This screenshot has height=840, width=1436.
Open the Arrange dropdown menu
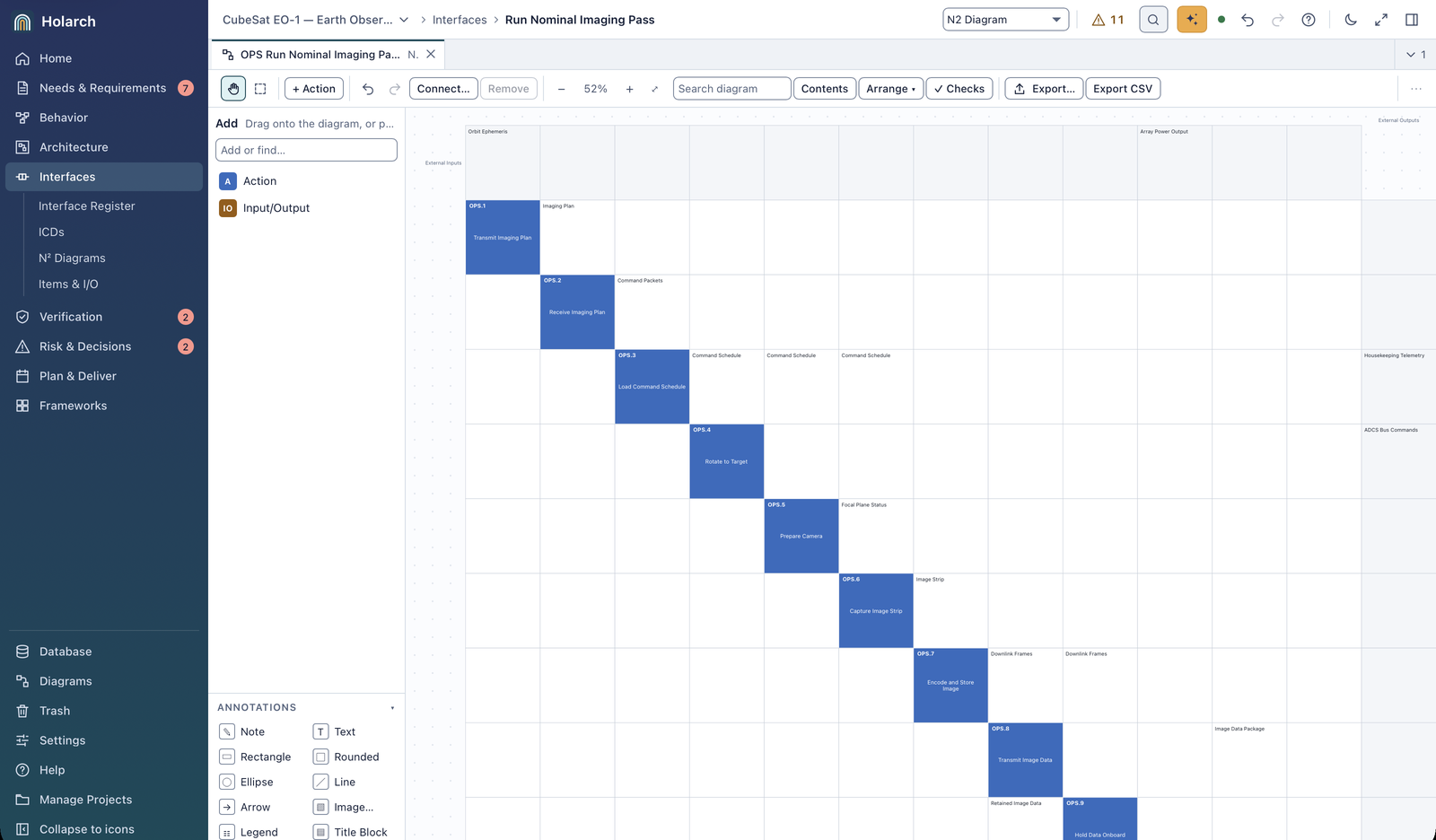point(890,89)
